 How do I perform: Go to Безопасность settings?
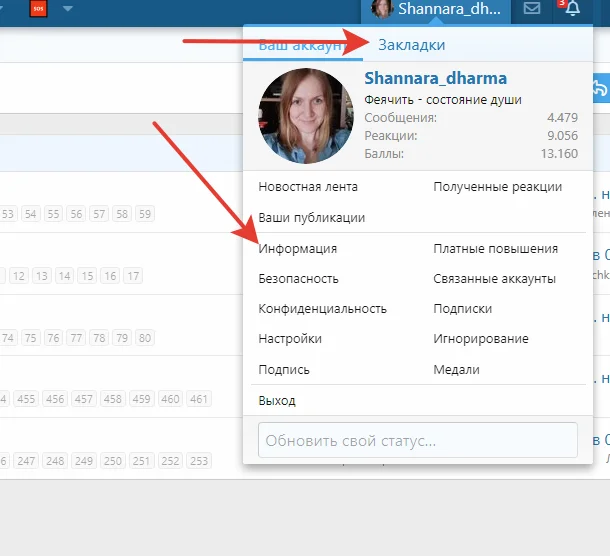pos(298,279)
